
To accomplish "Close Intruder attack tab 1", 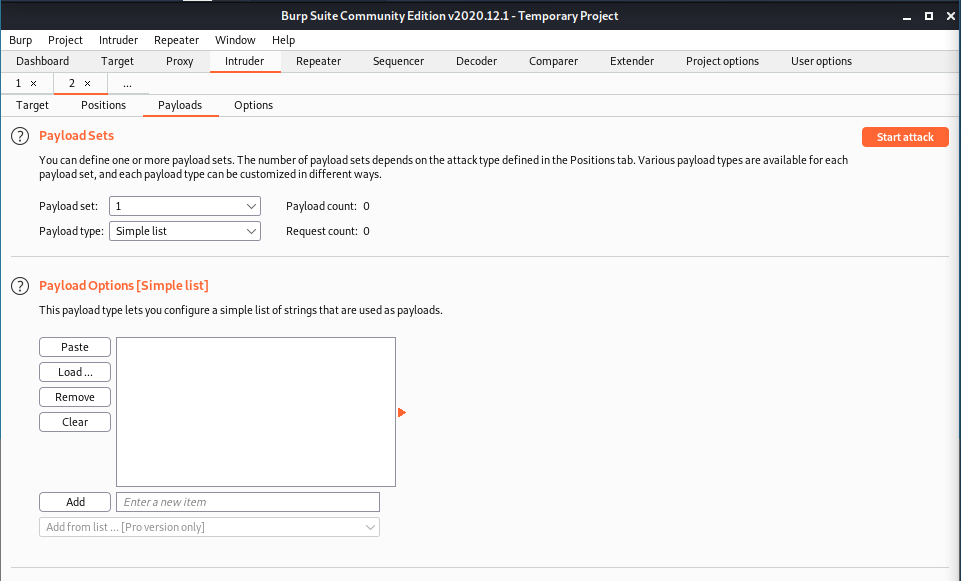I will tap(33, 83).
